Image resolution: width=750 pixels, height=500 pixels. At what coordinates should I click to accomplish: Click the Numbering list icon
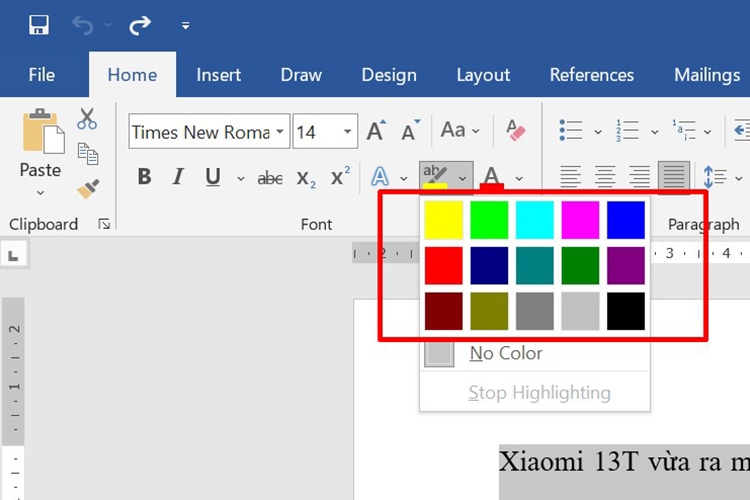click(x=628, y=130)
